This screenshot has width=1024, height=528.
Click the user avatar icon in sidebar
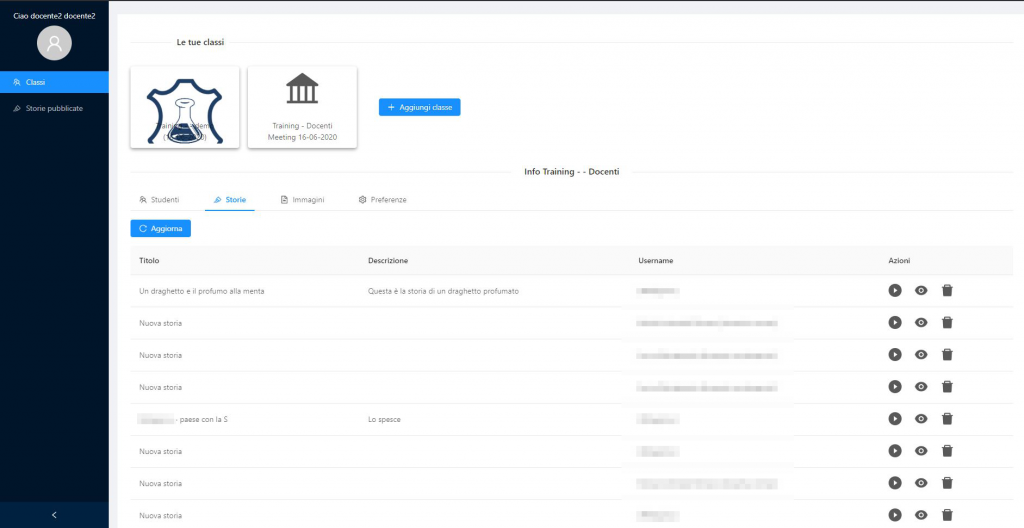click(x=54, y=42)
